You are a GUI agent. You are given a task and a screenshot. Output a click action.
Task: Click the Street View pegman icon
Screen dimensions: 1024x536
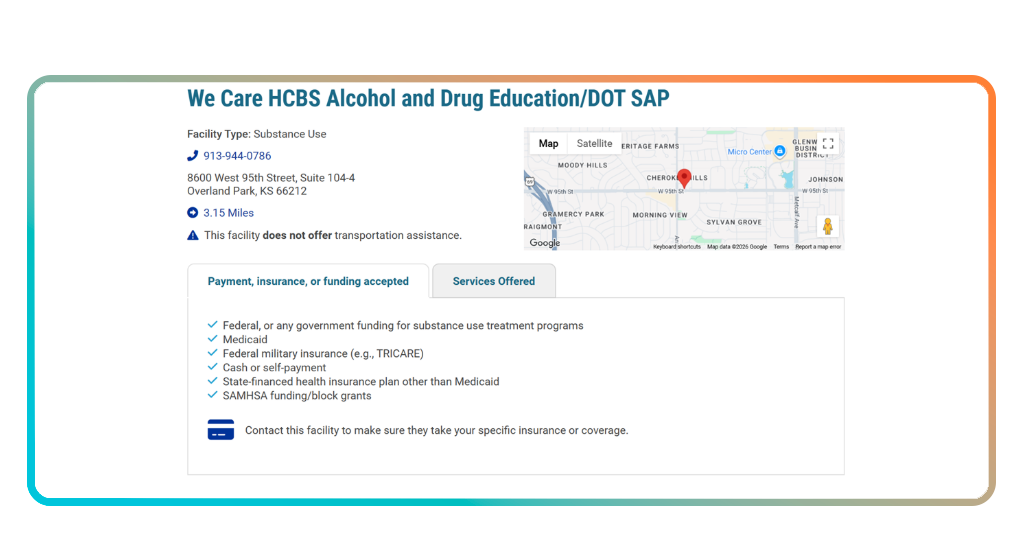point(827,227)
